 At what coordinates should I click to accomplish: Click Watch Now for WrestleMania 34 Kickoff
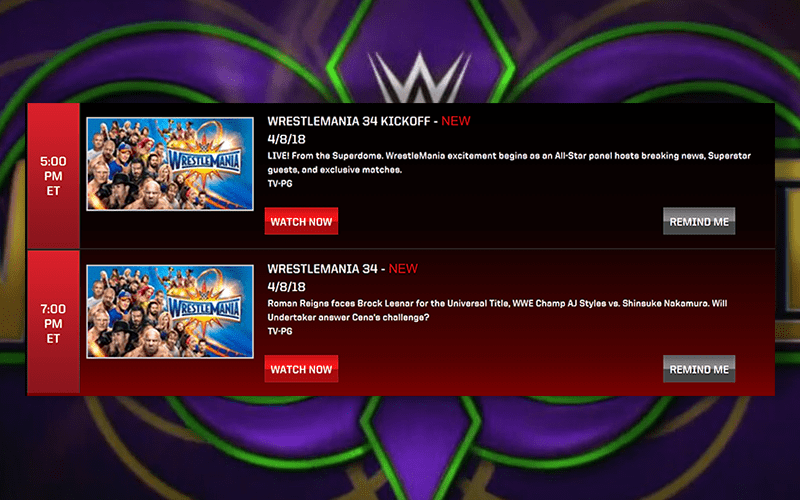[x=301, y=221]
